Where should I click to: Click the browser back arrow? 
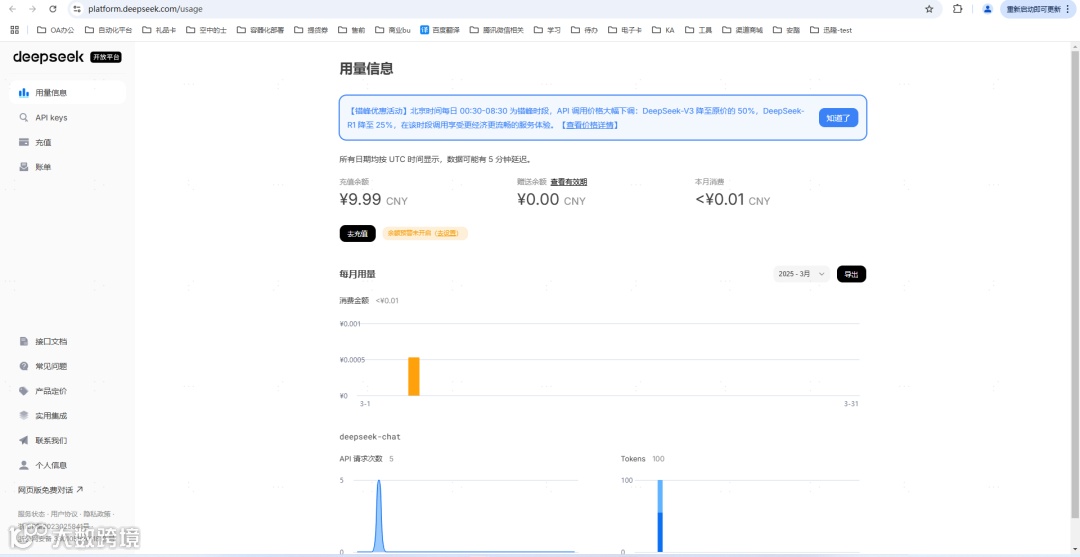click(12, 9)
